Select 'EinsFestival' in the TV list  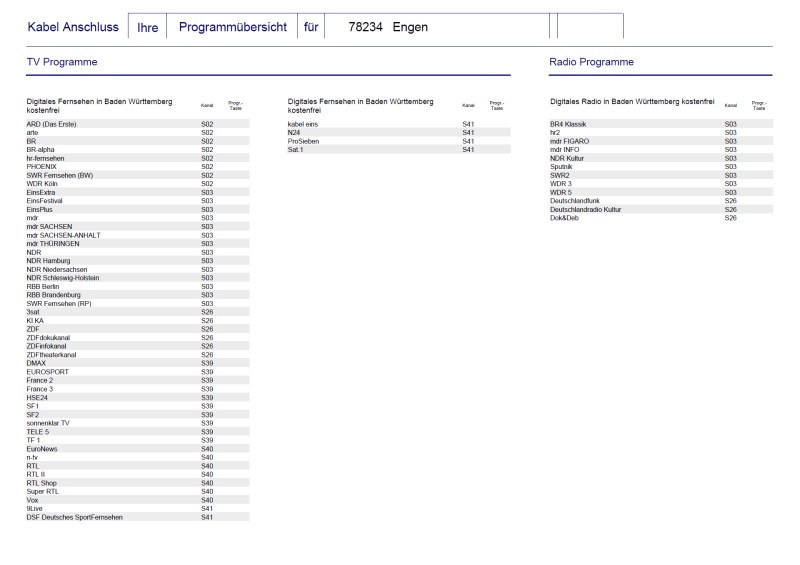138,201
